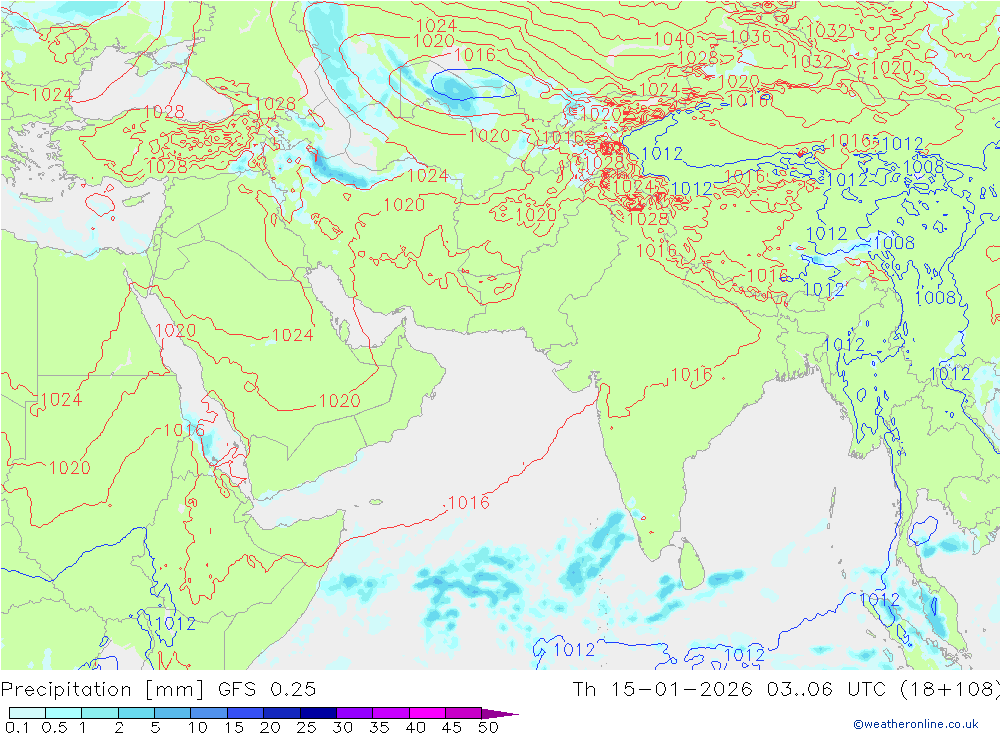Select the 45–50 mm legend color box
This screenshot has height=733, width=1000.
click(463, 713)
